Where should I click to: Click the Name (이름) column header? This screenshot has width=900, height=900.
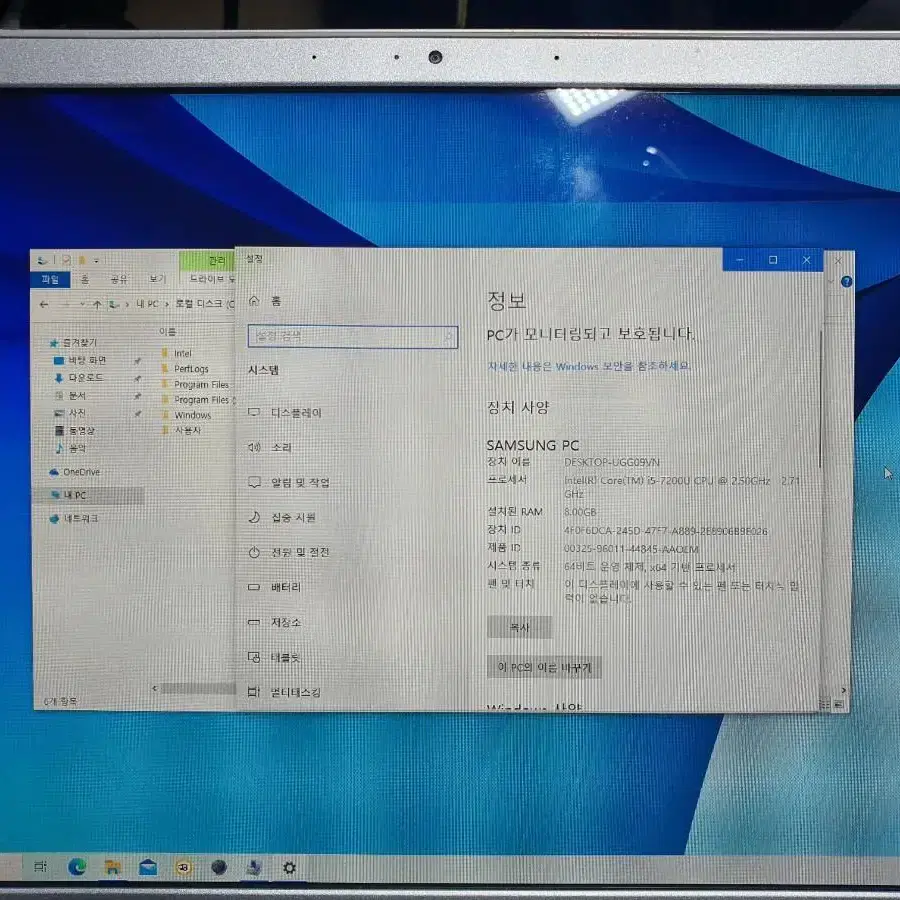(168, 332)
